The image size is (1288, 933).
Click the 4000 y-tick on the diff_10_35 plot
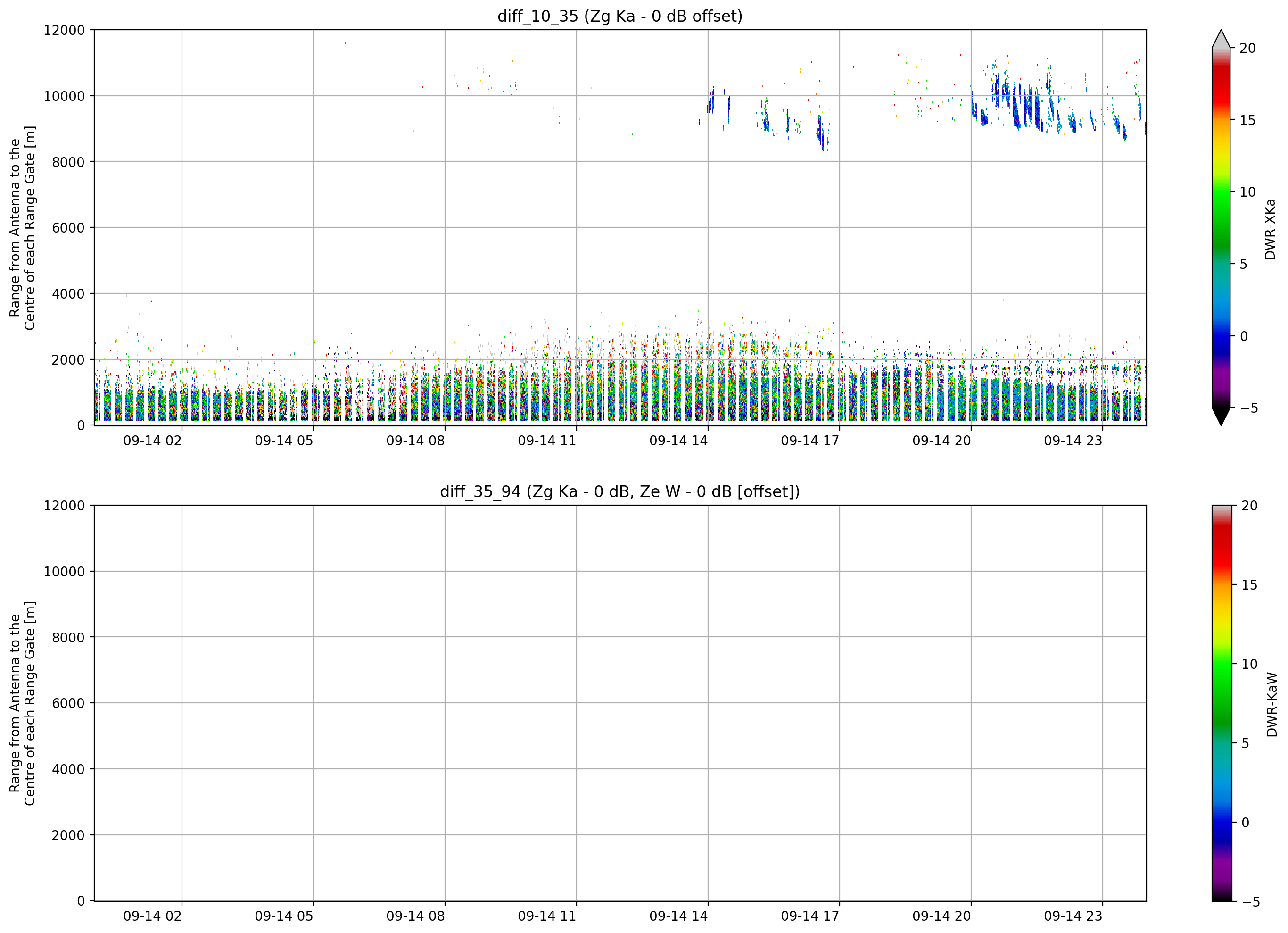(68, 294)
